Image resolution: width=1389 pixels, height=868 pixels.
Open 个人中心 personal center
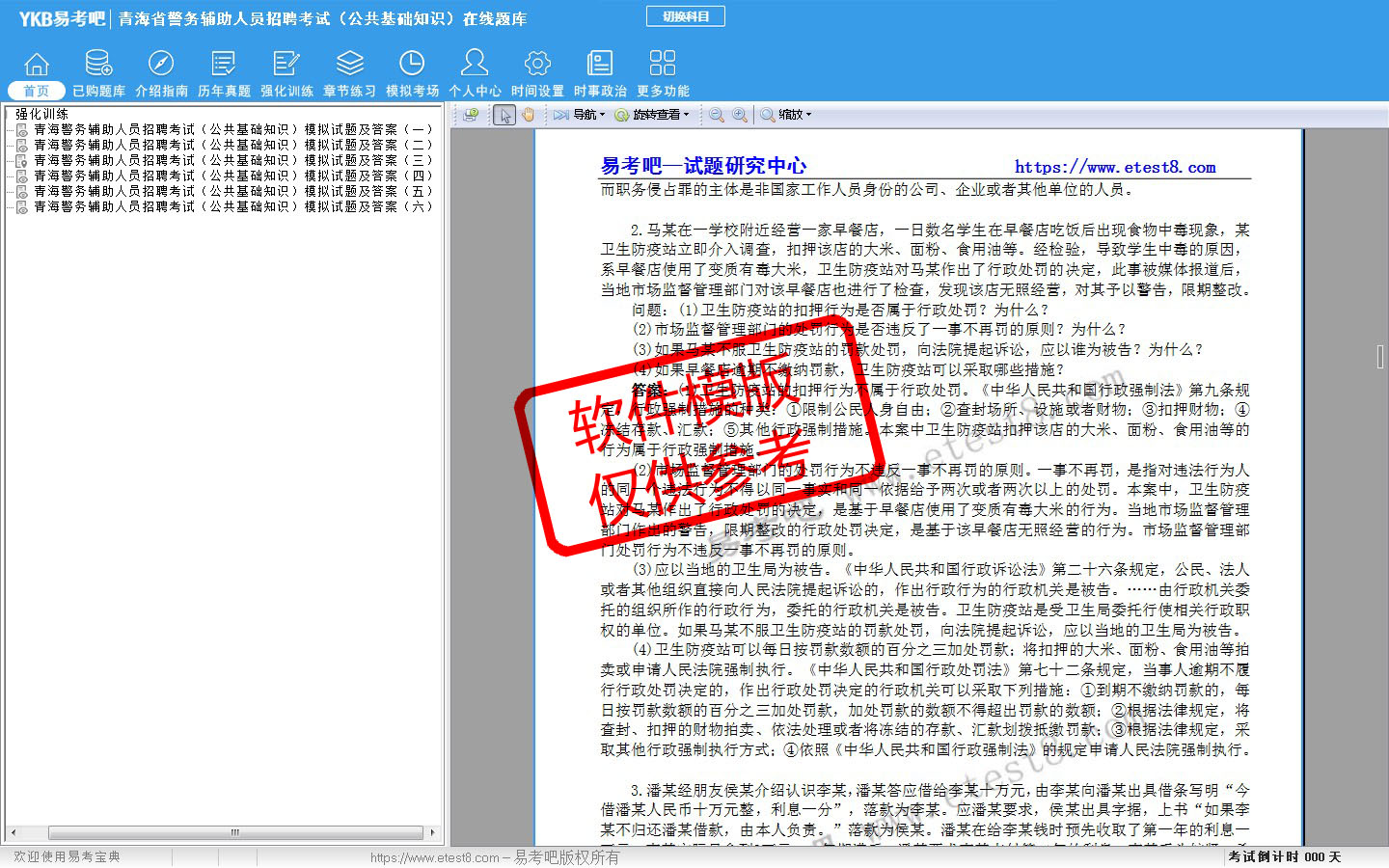475,74
